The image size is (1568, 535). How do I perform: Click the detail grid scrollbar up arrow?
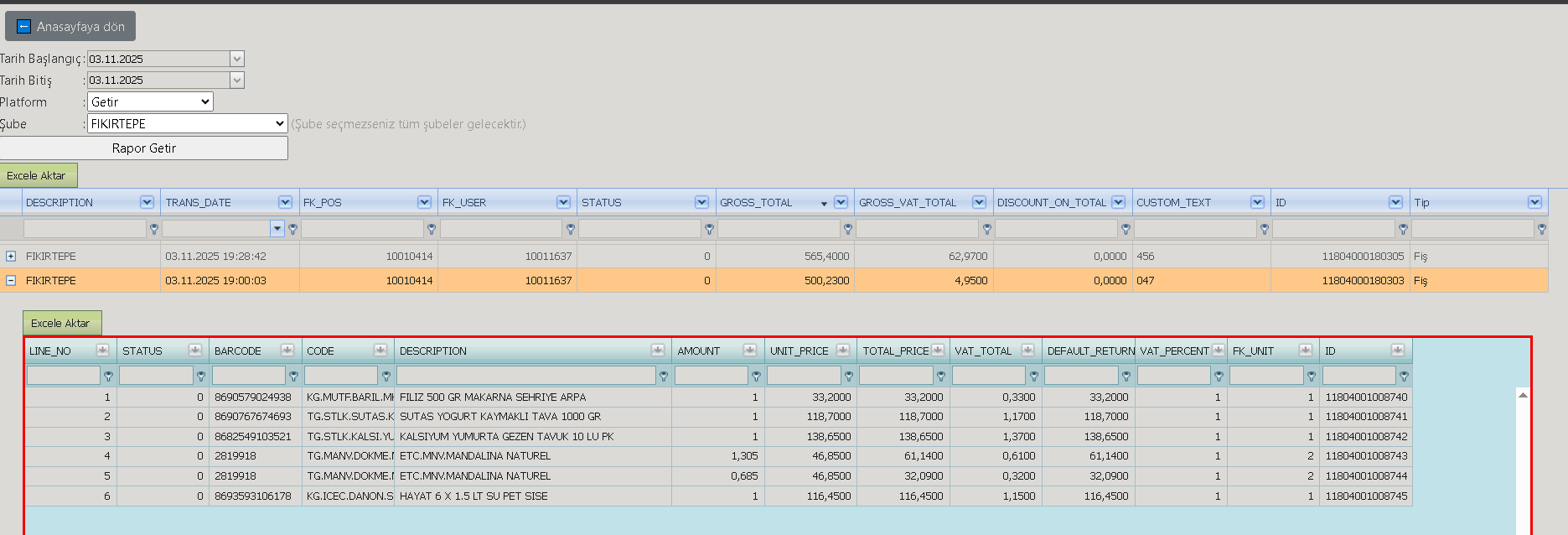pyautogui.click(x=1523, y=394)
